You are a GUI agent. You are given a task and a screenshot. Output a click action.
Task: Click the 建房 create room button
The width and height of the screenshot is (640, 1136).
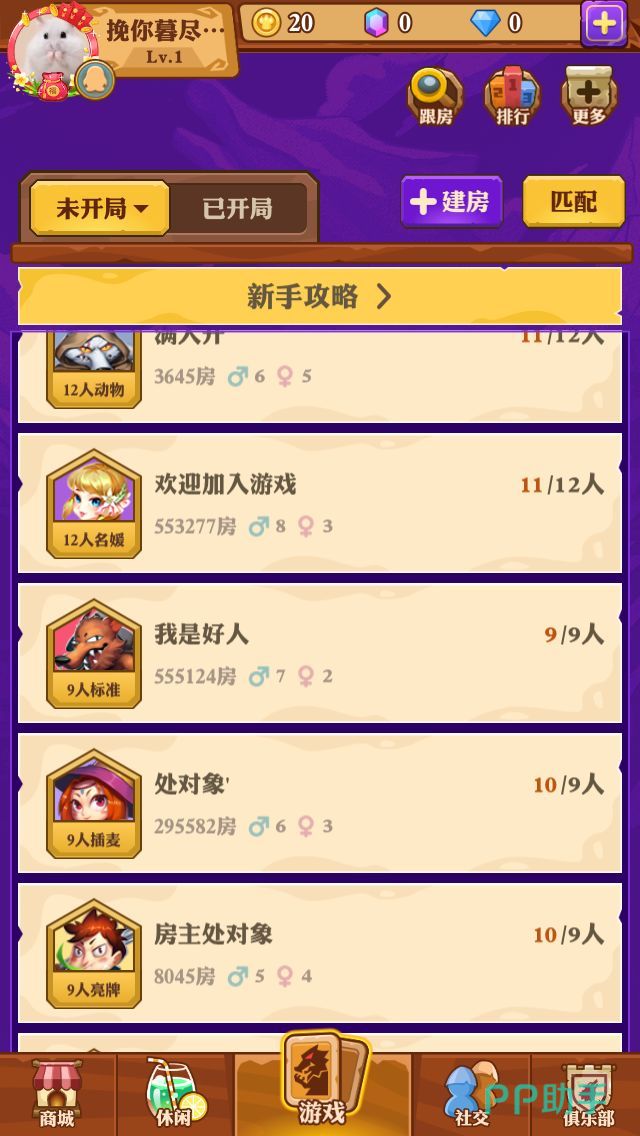click(452, 201)
